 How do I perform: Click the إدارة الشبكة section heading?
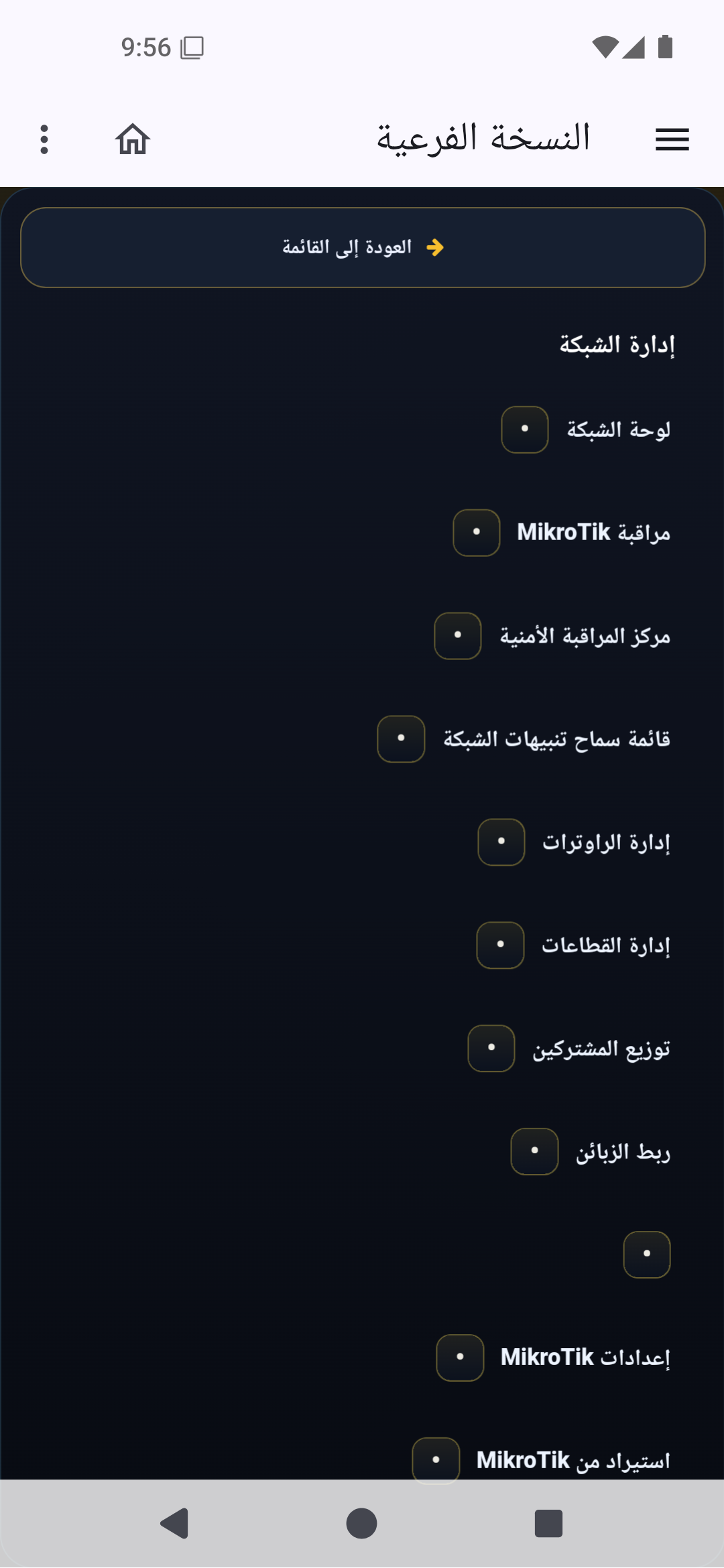click(617, 345)
